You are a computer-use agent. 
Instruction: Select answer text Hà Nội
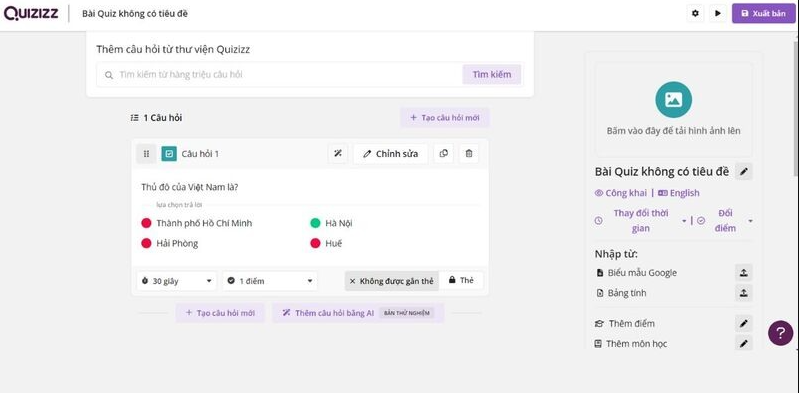pos(339,223)
